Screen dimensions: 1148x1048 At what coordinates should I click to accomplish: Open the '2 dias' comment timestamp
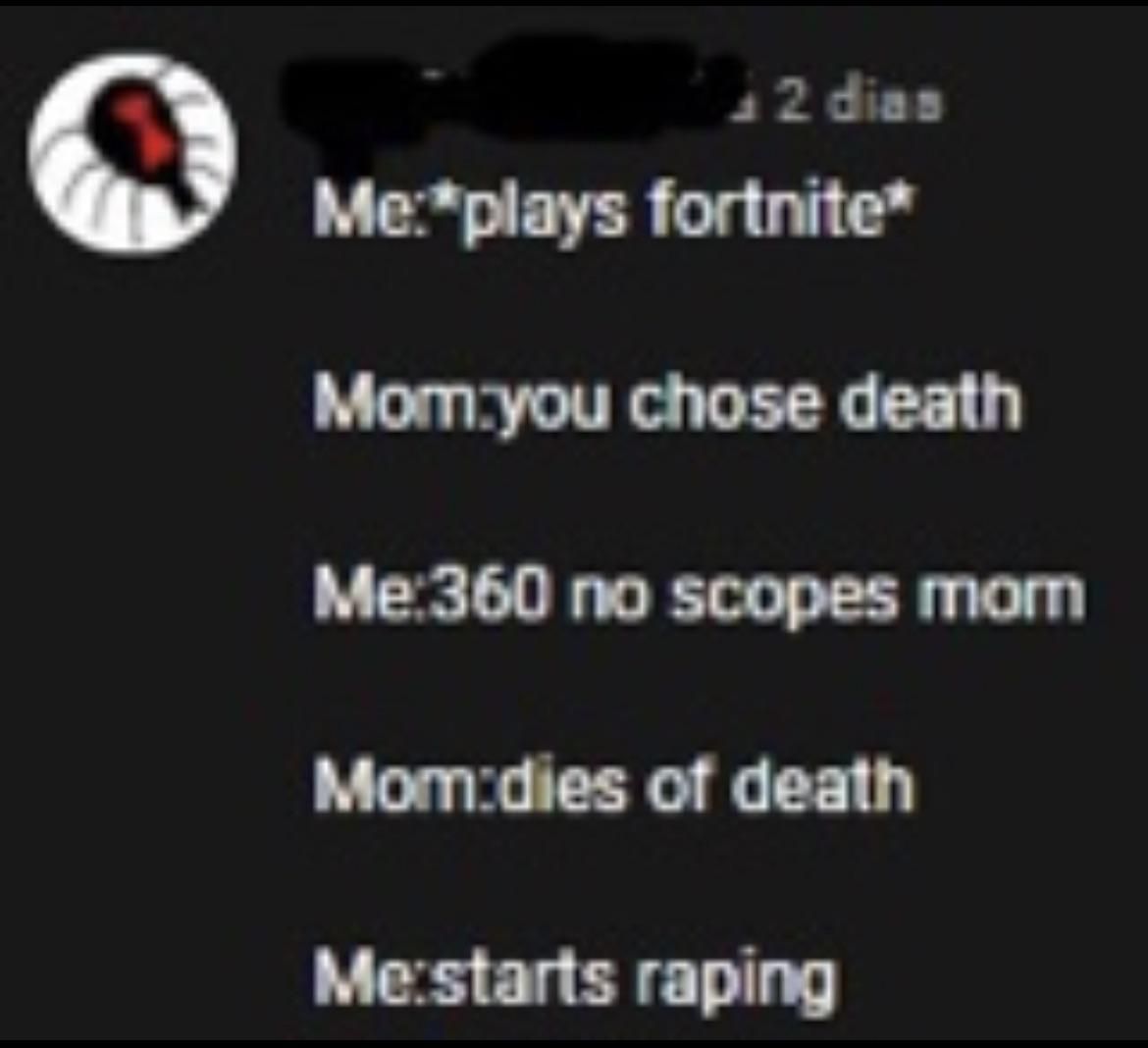point(859,103)
